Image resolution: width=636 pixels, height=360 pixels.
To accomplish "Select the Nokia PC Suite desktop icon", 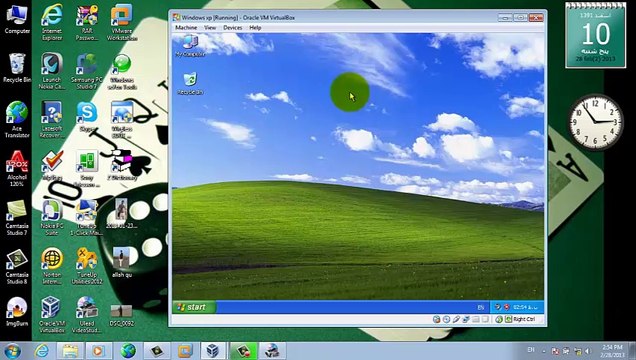I will click(x=52, y=218).
